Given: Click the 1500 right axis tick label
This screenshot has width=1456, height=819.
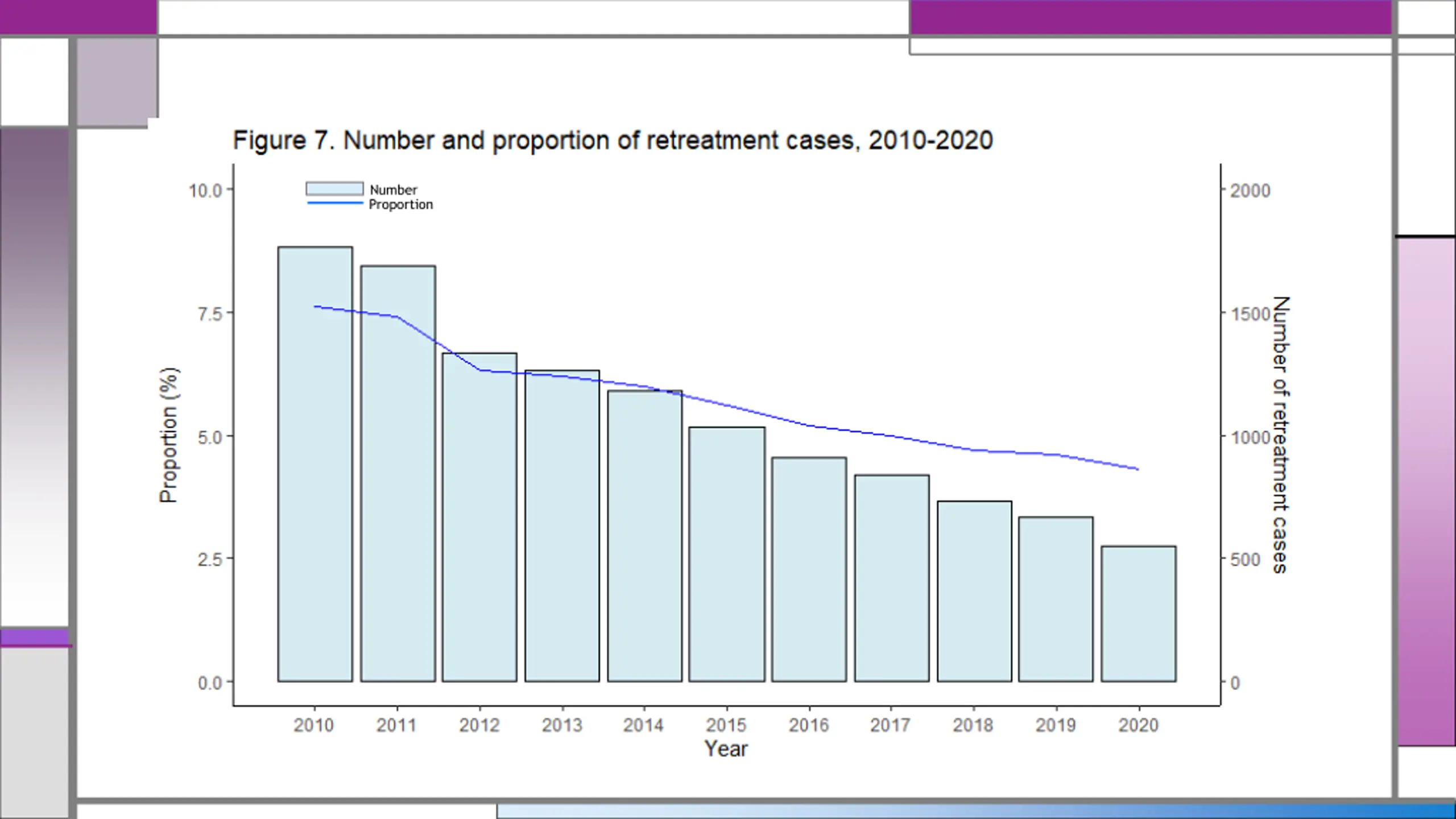Looking at the screenshot, I should coord(1251,314).
